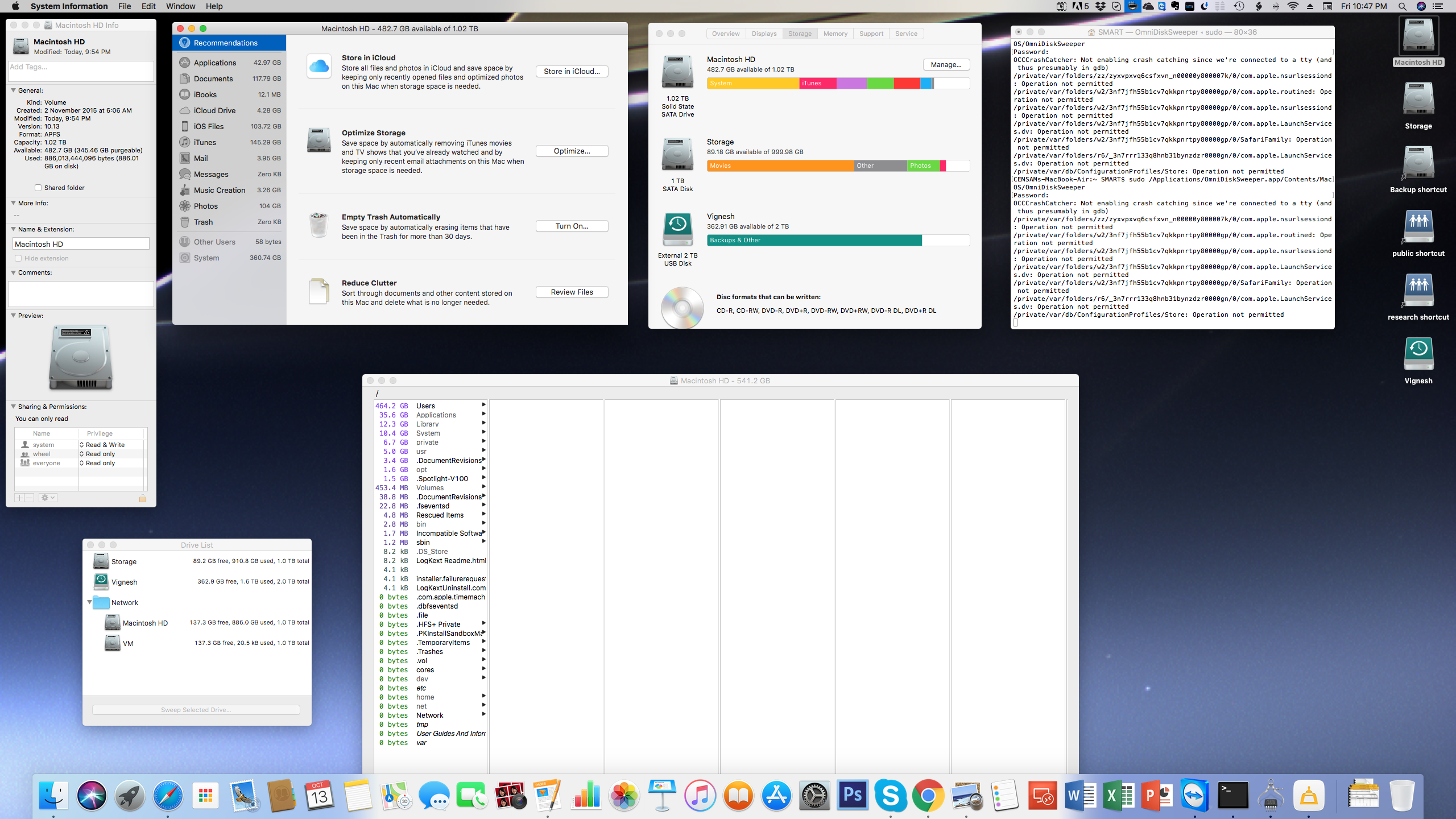Switch to the Displays tab

[x=764, y=34]
